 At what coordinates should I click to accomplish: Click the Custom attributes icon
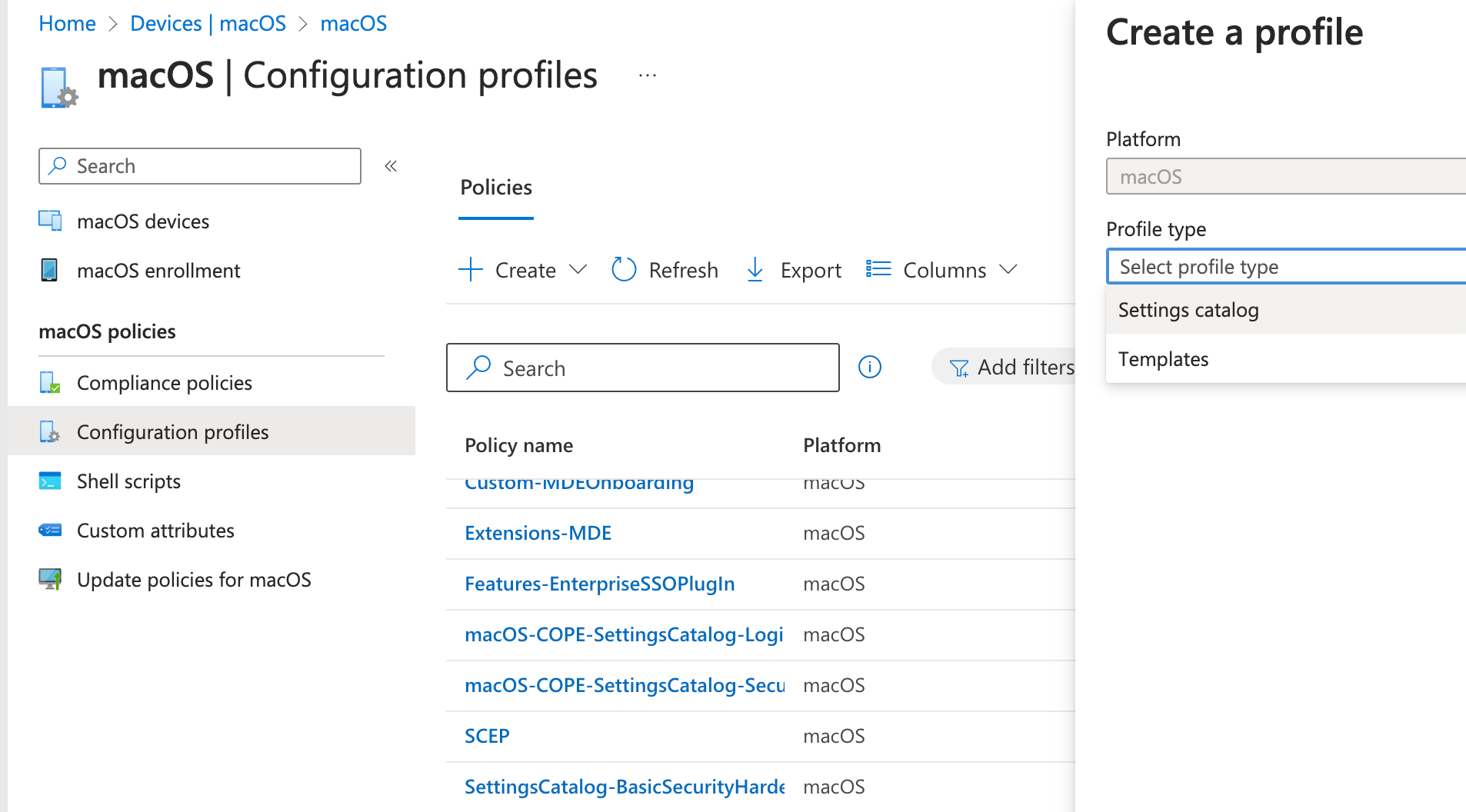coord(50,530)
